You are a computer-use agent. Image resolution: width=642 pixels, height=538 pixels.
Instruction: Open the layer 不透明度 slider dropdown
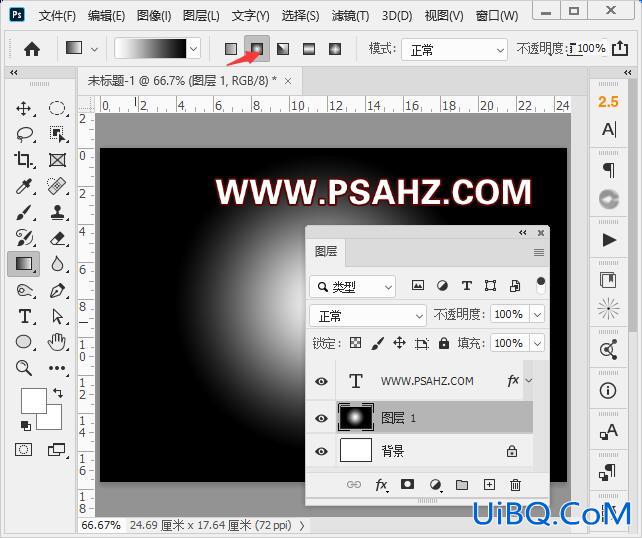(537, 315)
